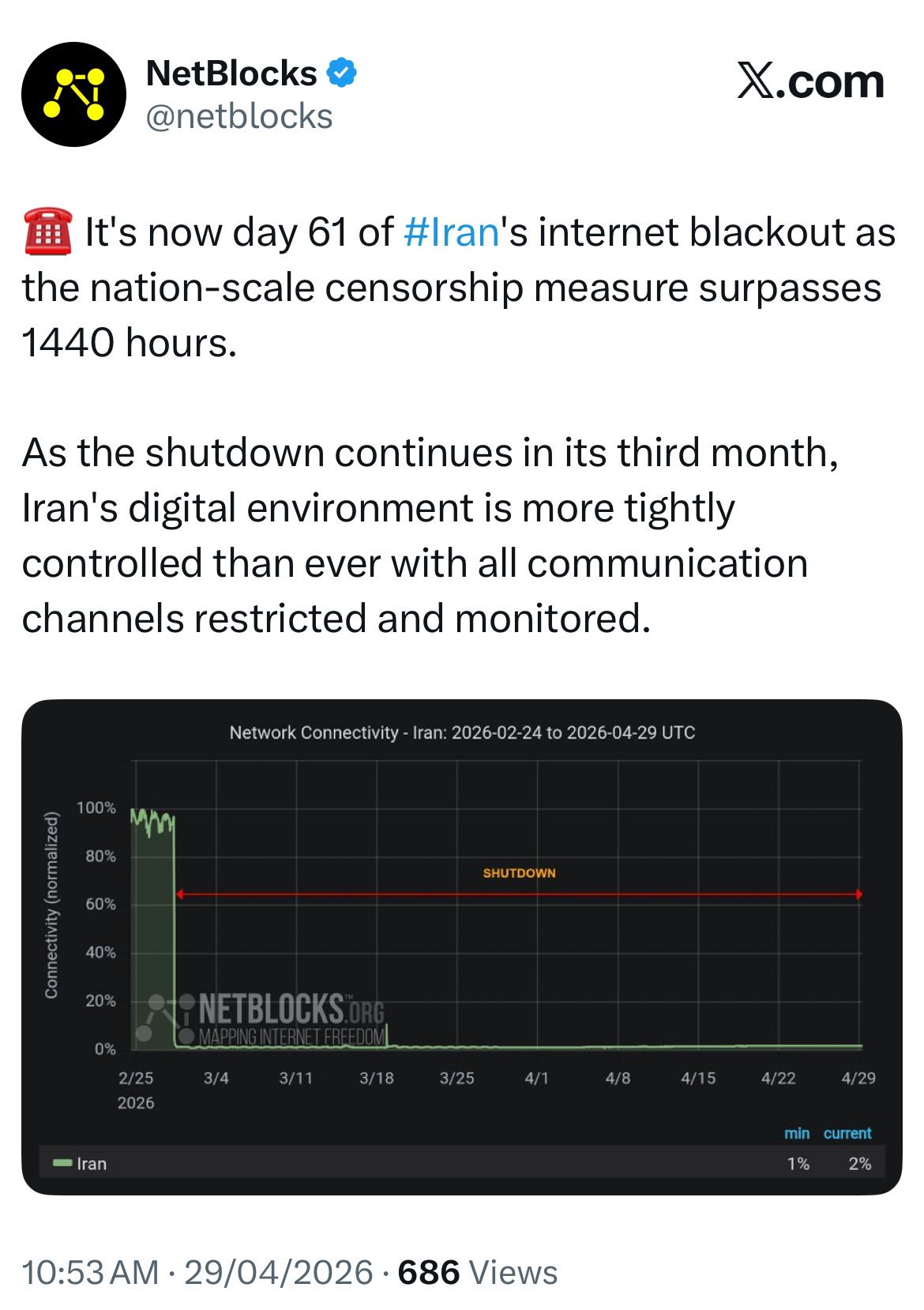Viewport: 924px width, 1310px height.
Task: Select the "min" column header in the legend
Action: tap(796, 1133)
